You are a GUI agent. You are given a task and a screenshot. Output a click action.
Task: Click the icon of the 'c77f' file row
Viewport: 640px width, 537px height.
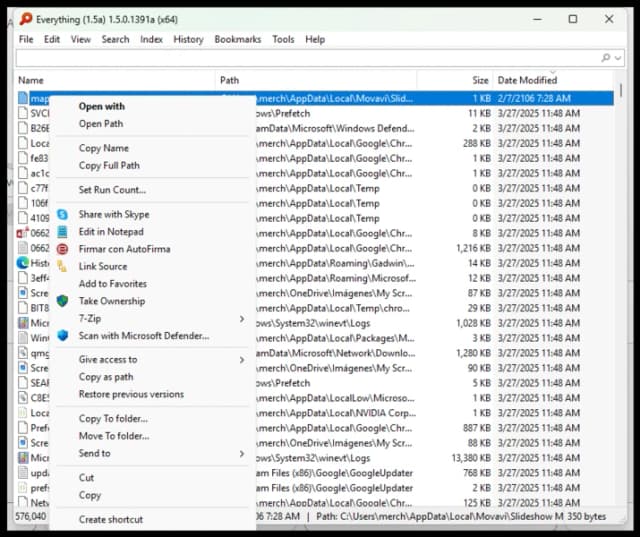pyautogui.click(x=23, y=188)
